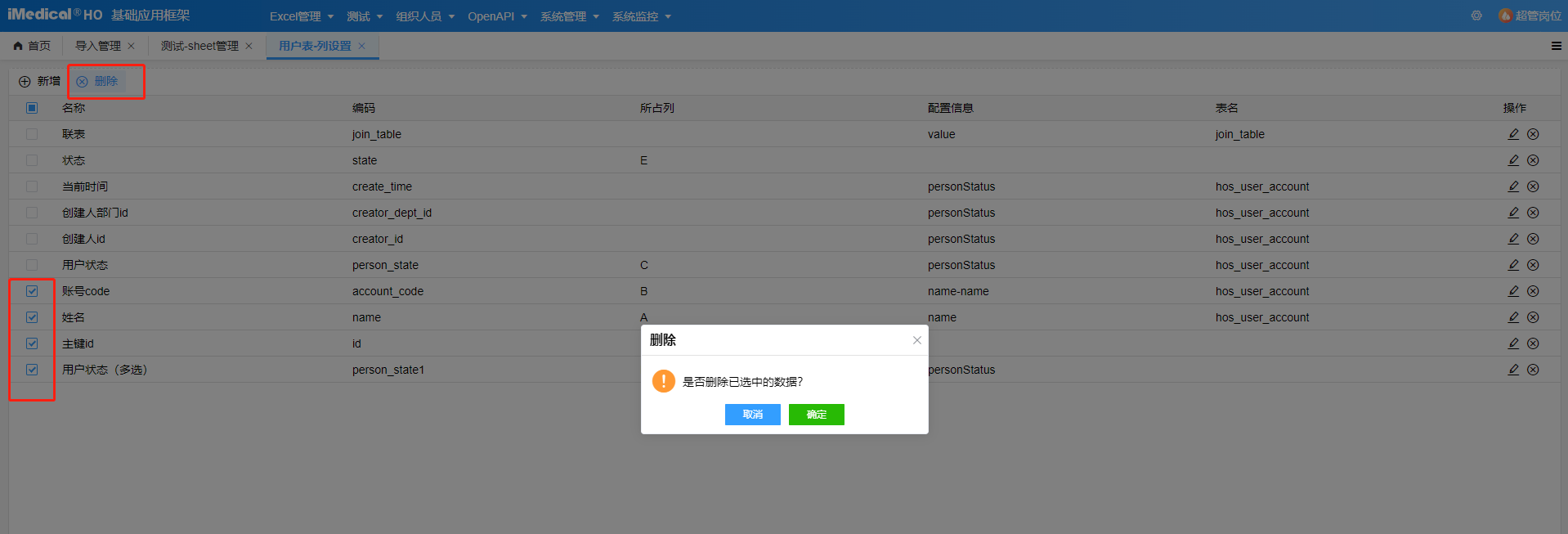Viewport: 1568px width, 534px height.
Task: Edit the person_state1 row with pencil icon
Action: tap(1513, 370)
